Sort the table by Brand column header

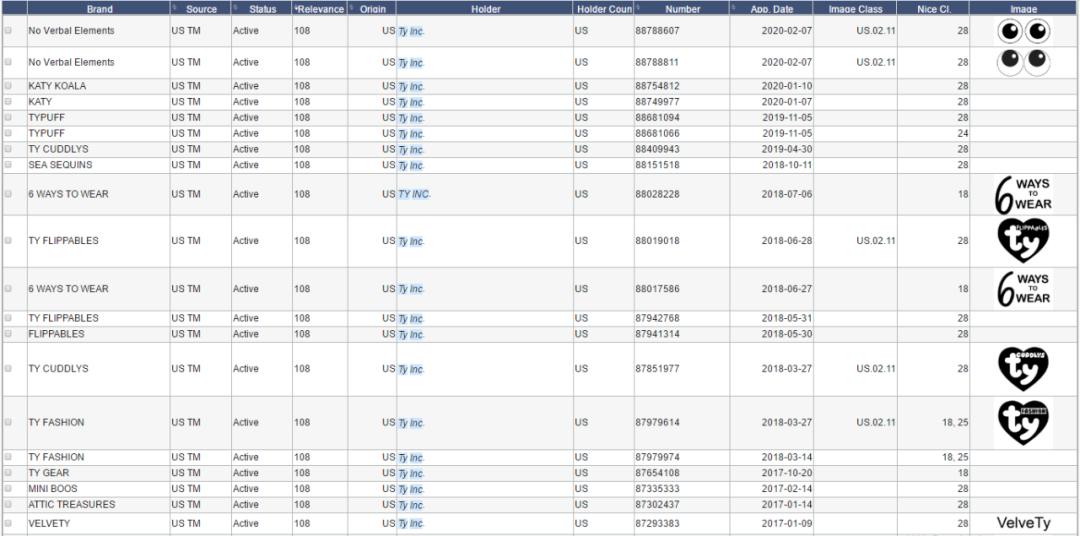100,9
